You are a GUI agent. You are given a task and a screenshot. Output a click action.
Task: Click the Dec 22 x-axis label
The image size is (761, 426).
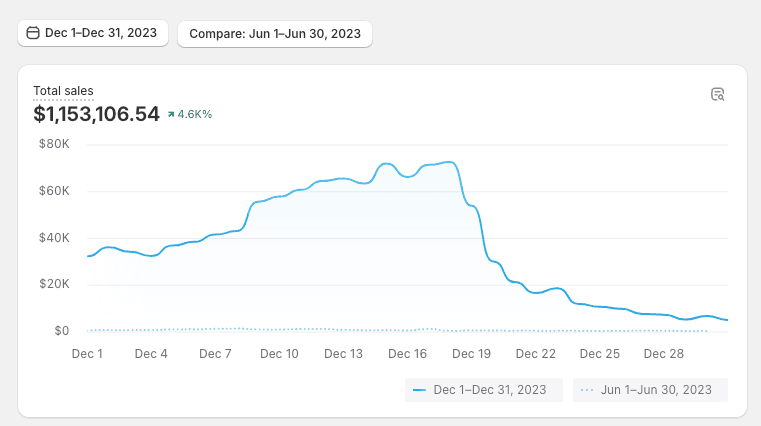(x=535, y=353)
